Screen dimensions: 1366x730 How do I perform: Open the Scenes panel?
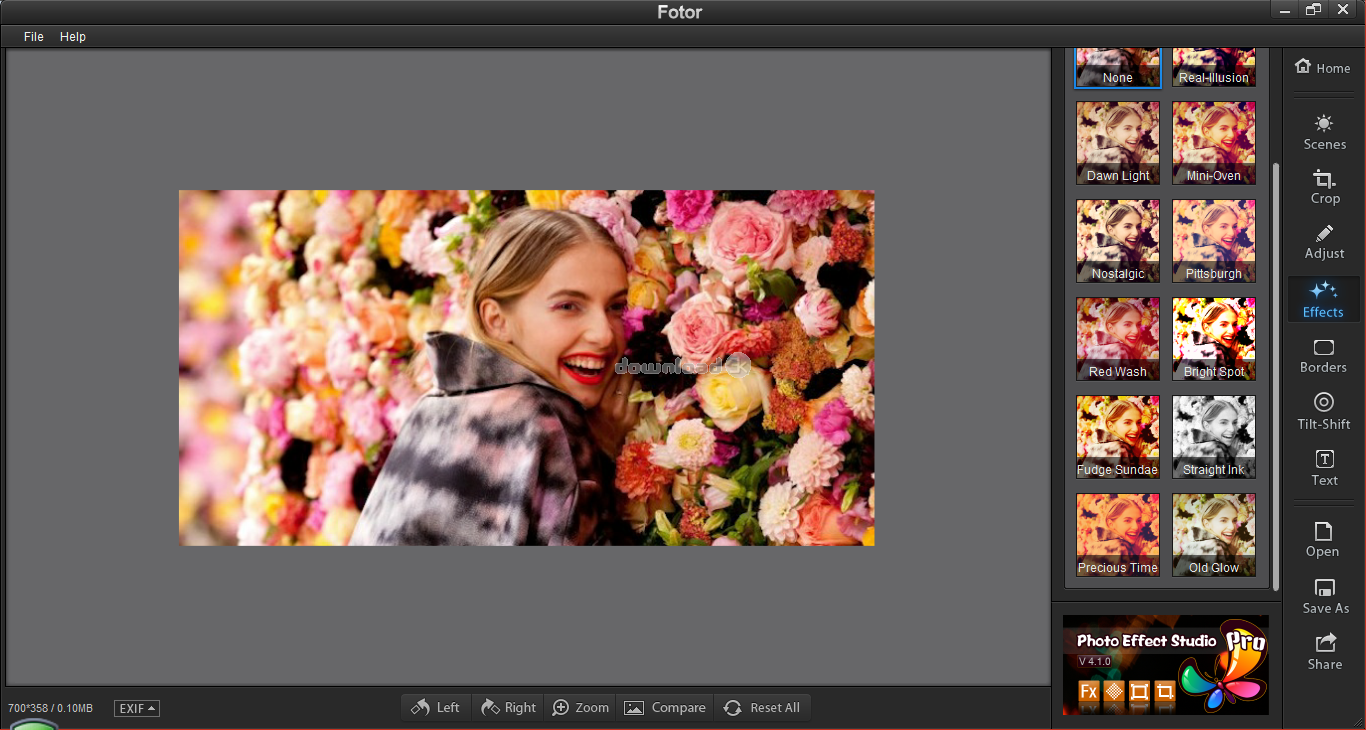pyautogui.click(x=1324, y=132)
